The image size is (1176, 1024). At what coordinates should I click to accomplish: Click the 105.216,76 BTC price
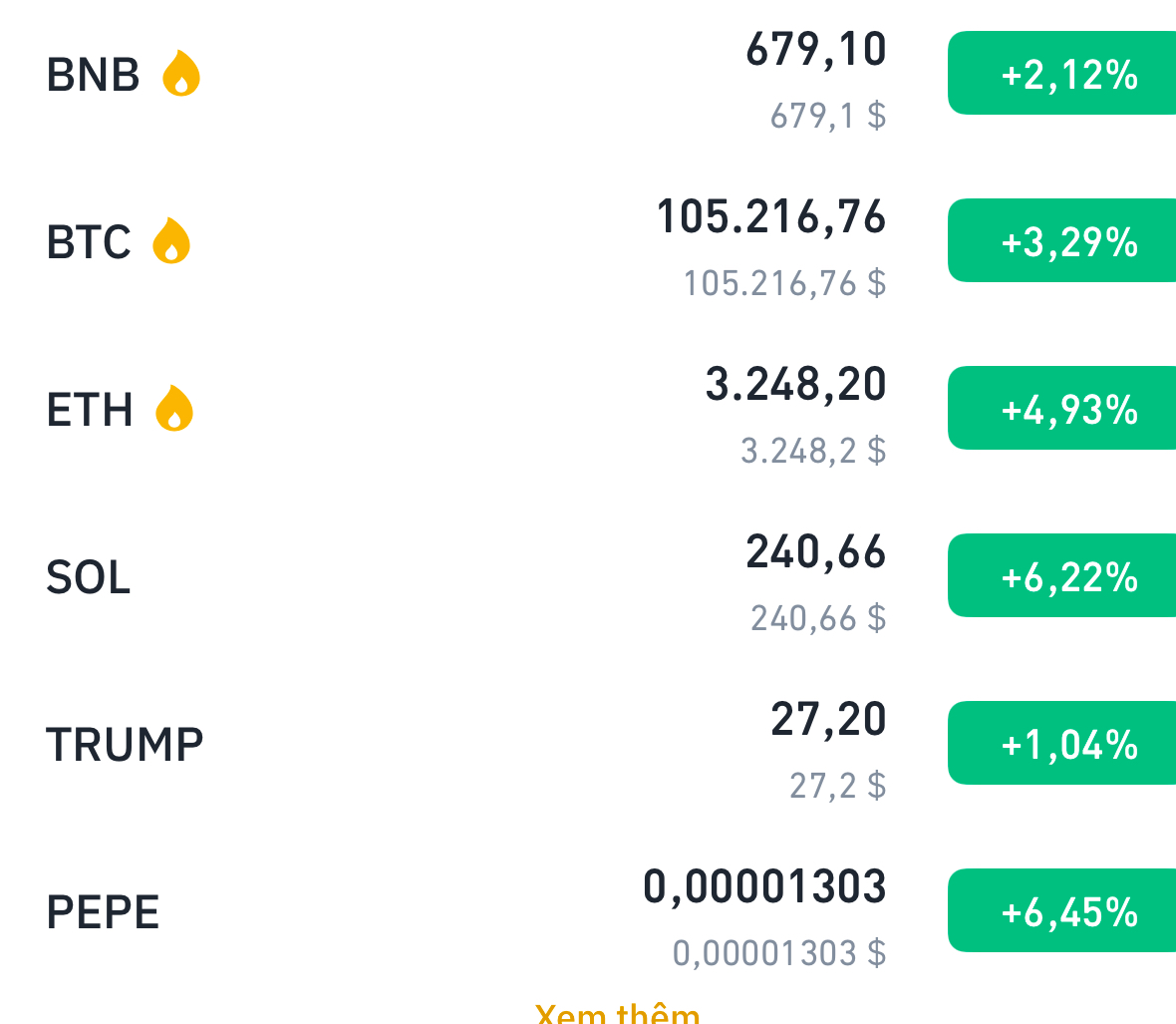point(770,216)
